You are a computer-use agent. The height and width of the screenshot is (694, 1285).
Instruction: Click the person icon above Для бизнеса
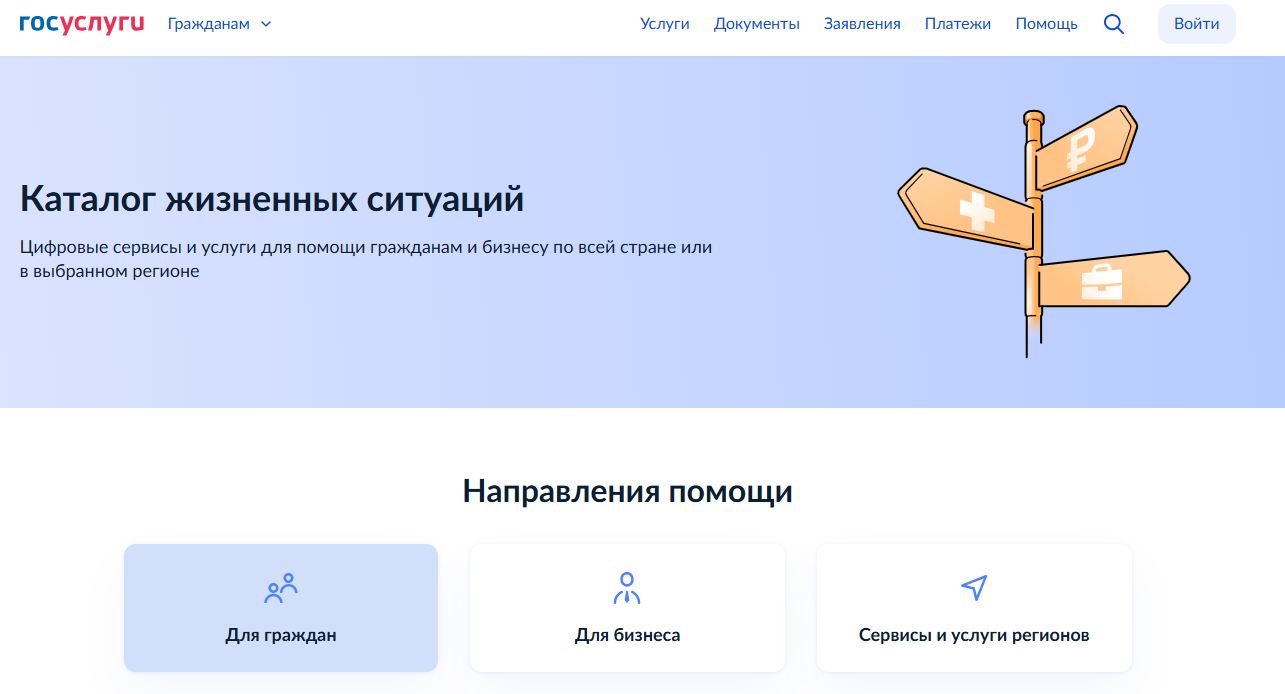pyautogui.click(x=627, y=588)
